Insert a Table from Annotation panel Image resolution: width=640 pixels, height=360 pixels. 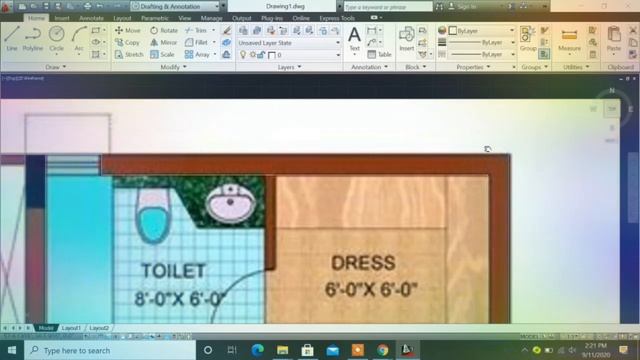(x=379, y=54)
